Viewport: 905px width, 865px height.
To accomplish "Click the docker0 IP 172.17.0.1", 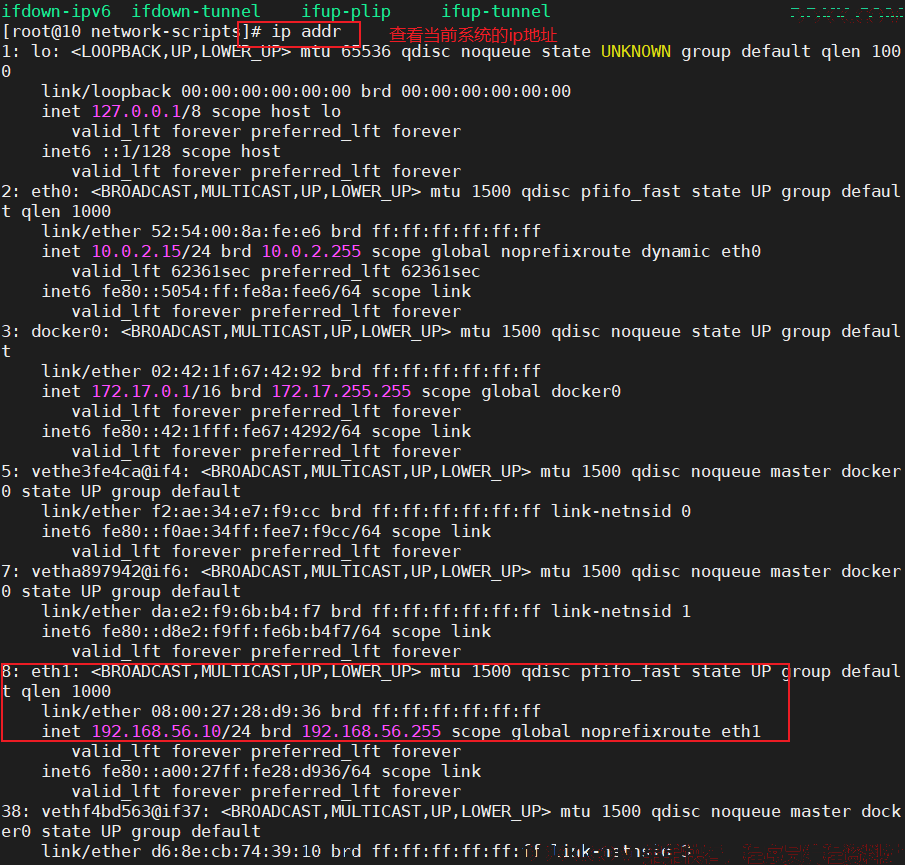I will (x=141, y=392).
